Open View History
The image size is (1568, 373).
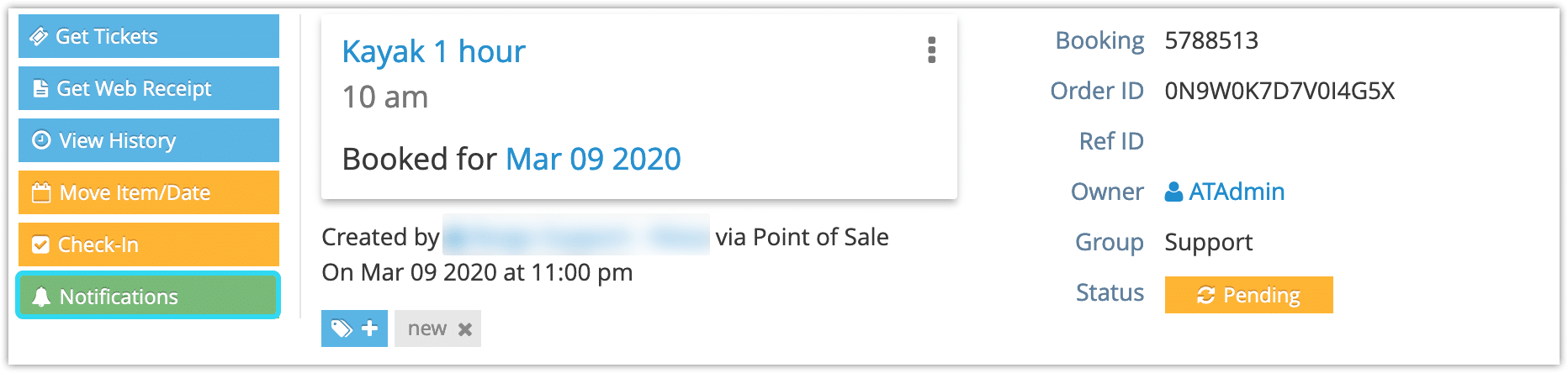pyautogui.click(x=149, y=140)
